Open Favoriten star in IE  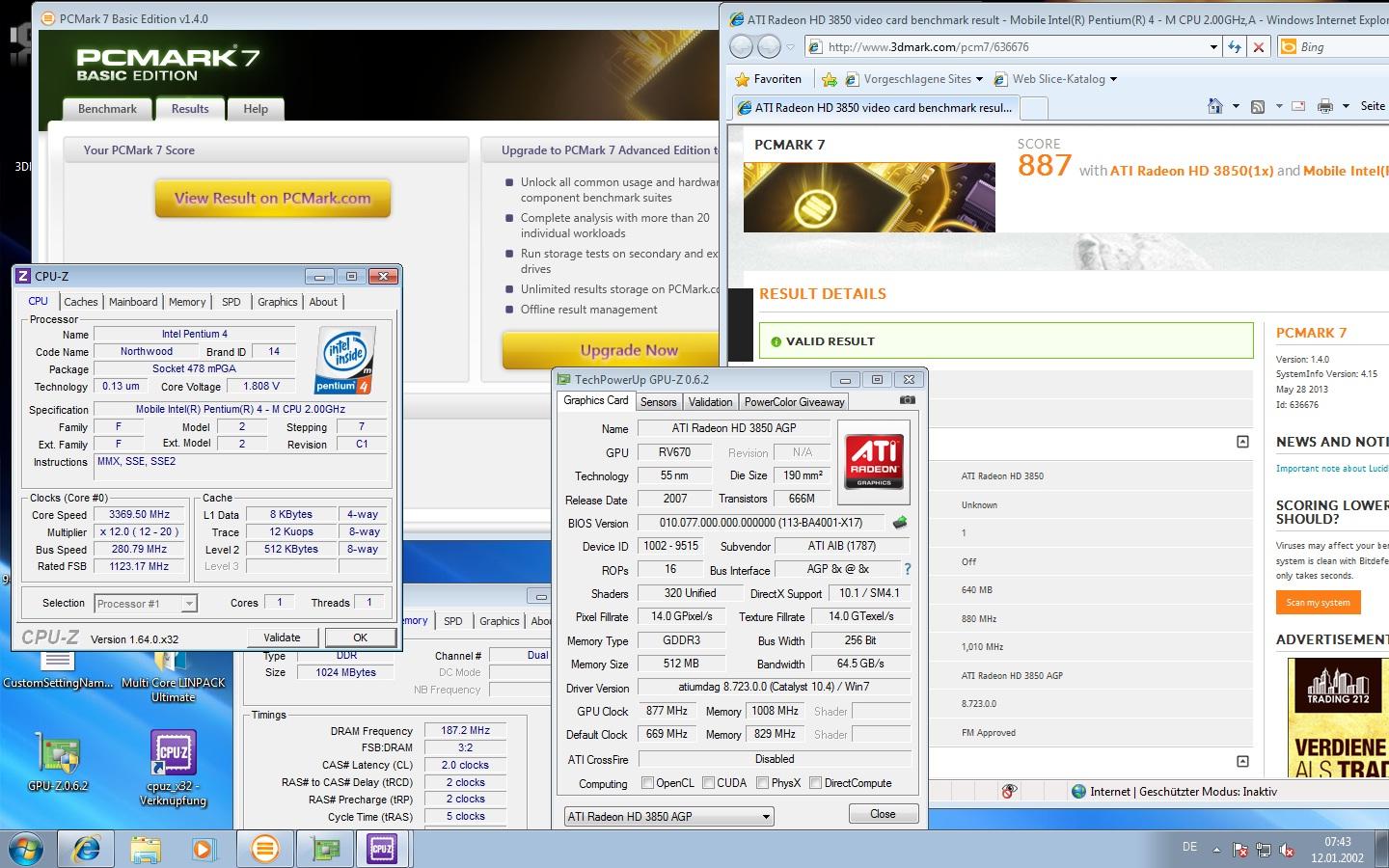coord(768,79)
